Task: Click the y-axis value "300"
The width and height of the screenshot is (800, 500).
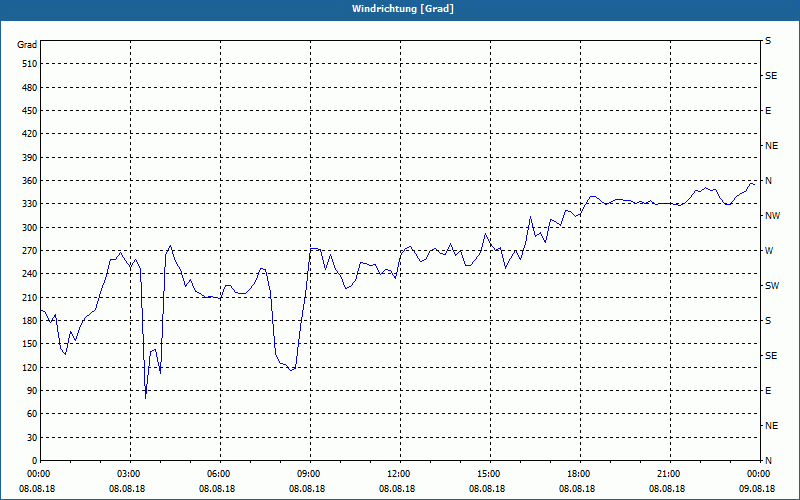Action: click(x=30, y=228)
